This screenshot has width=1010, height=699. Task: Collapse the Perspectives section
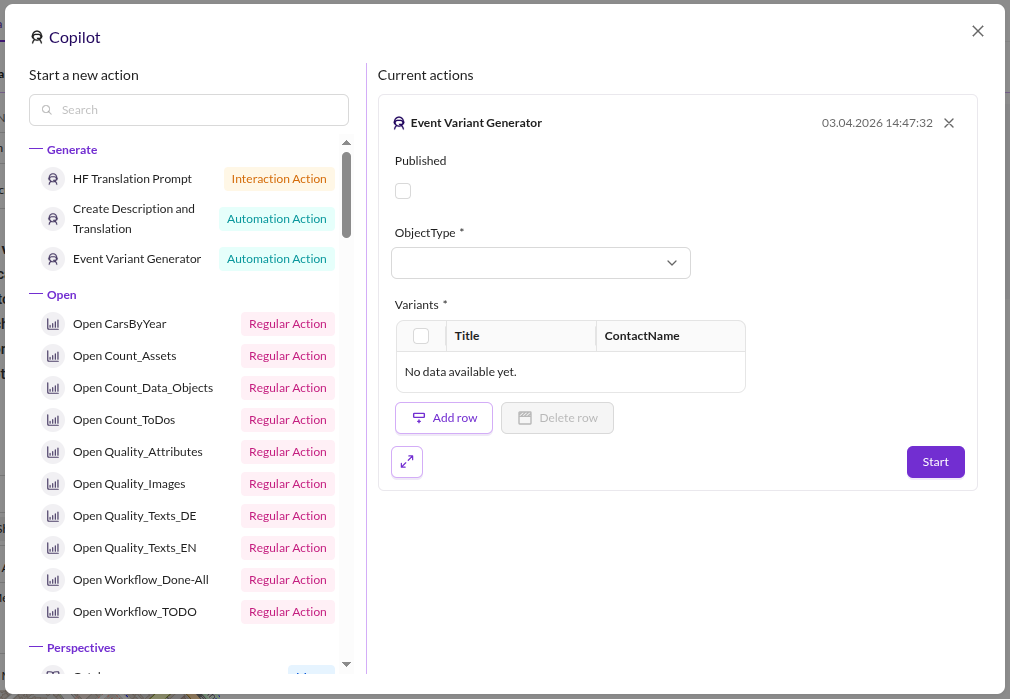[x=72, y=647]
